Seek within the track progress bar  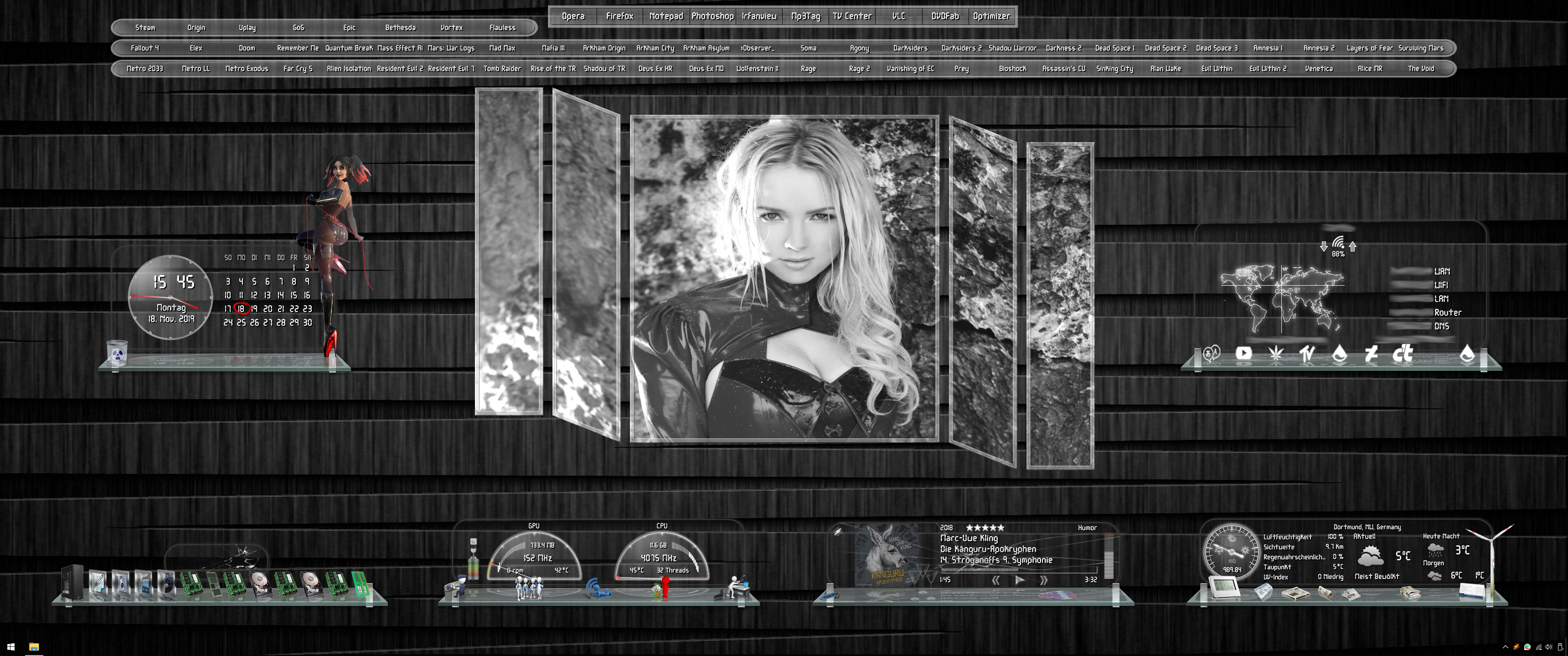(x=1020, y=570)
